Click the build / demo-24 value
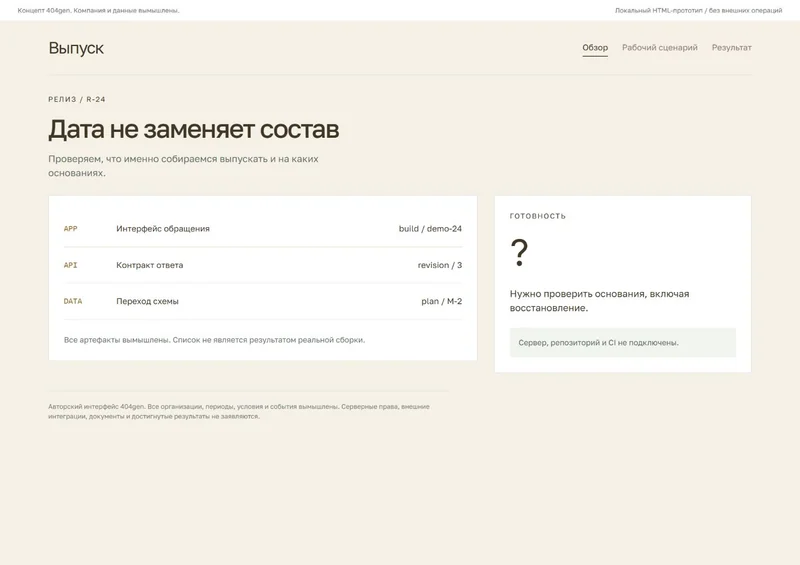Screen dimensions: 800x565 coord(430,229)
